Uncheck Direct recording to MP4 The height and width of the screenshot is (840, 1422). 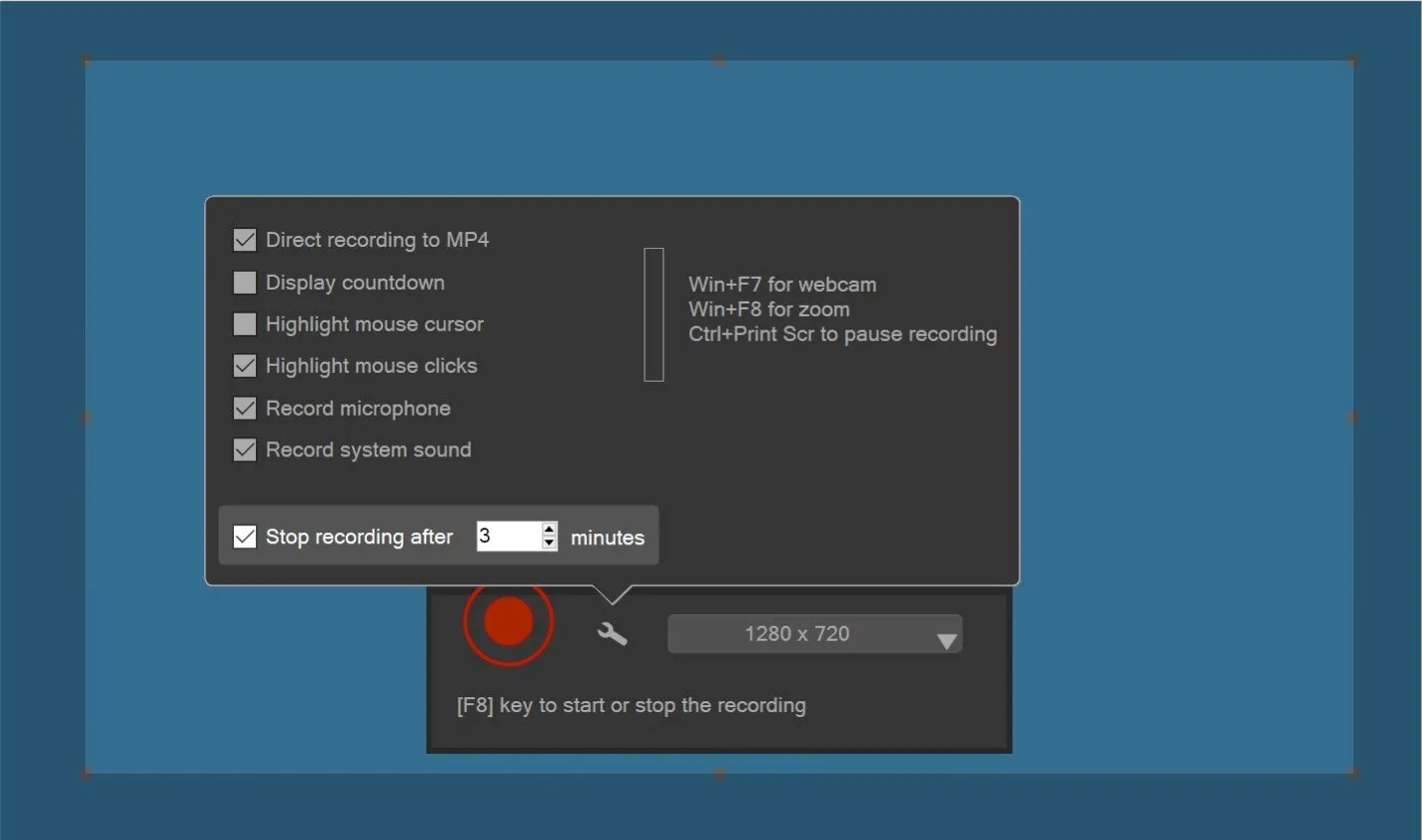point(244,238)
